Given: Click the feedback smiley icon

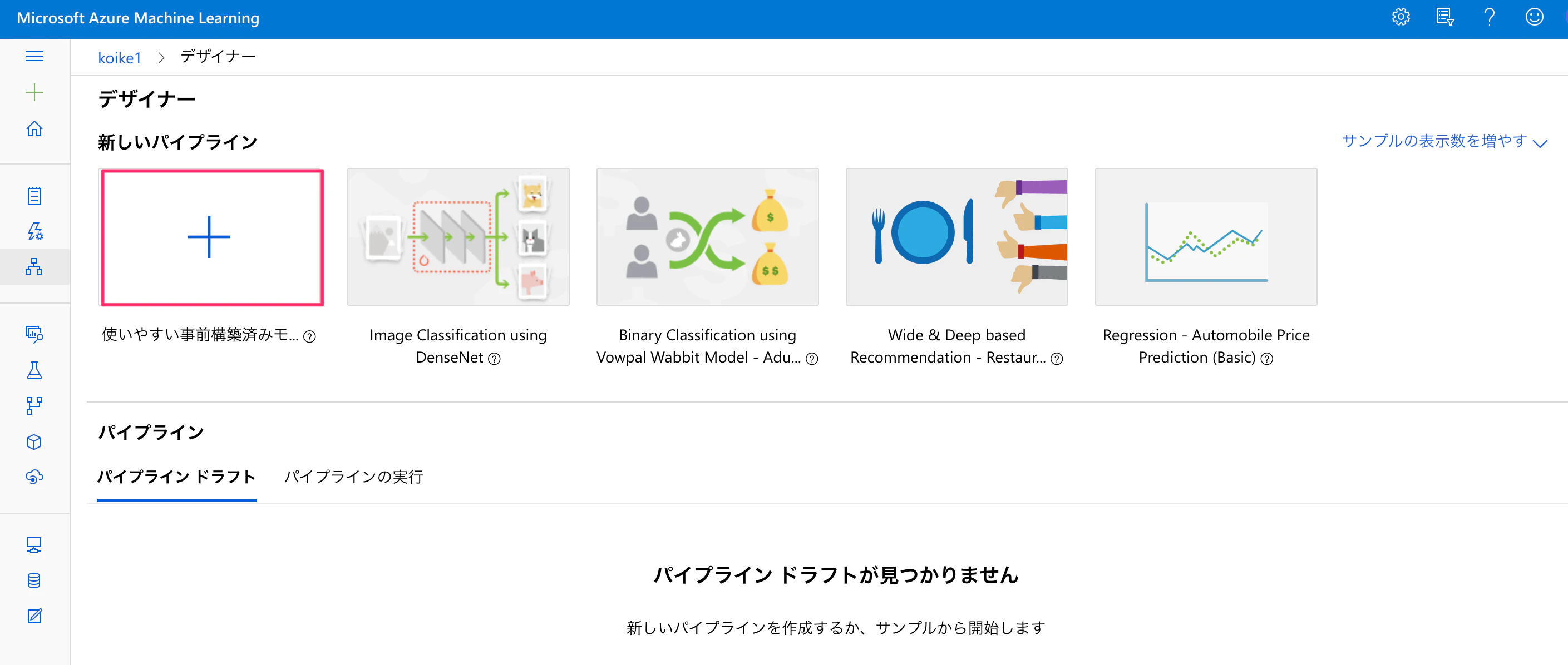Looking at the screenshot, I should (x=1534, y=17).
